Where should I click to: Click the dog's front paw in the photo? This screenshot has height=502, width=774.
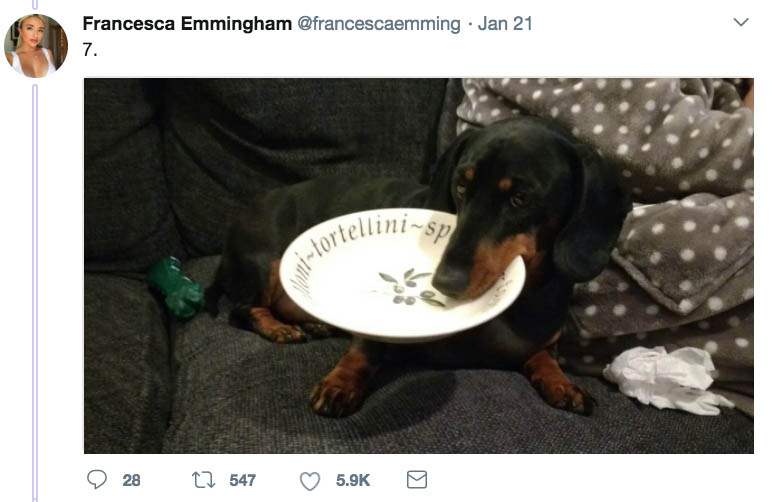[x=336, y=396]
